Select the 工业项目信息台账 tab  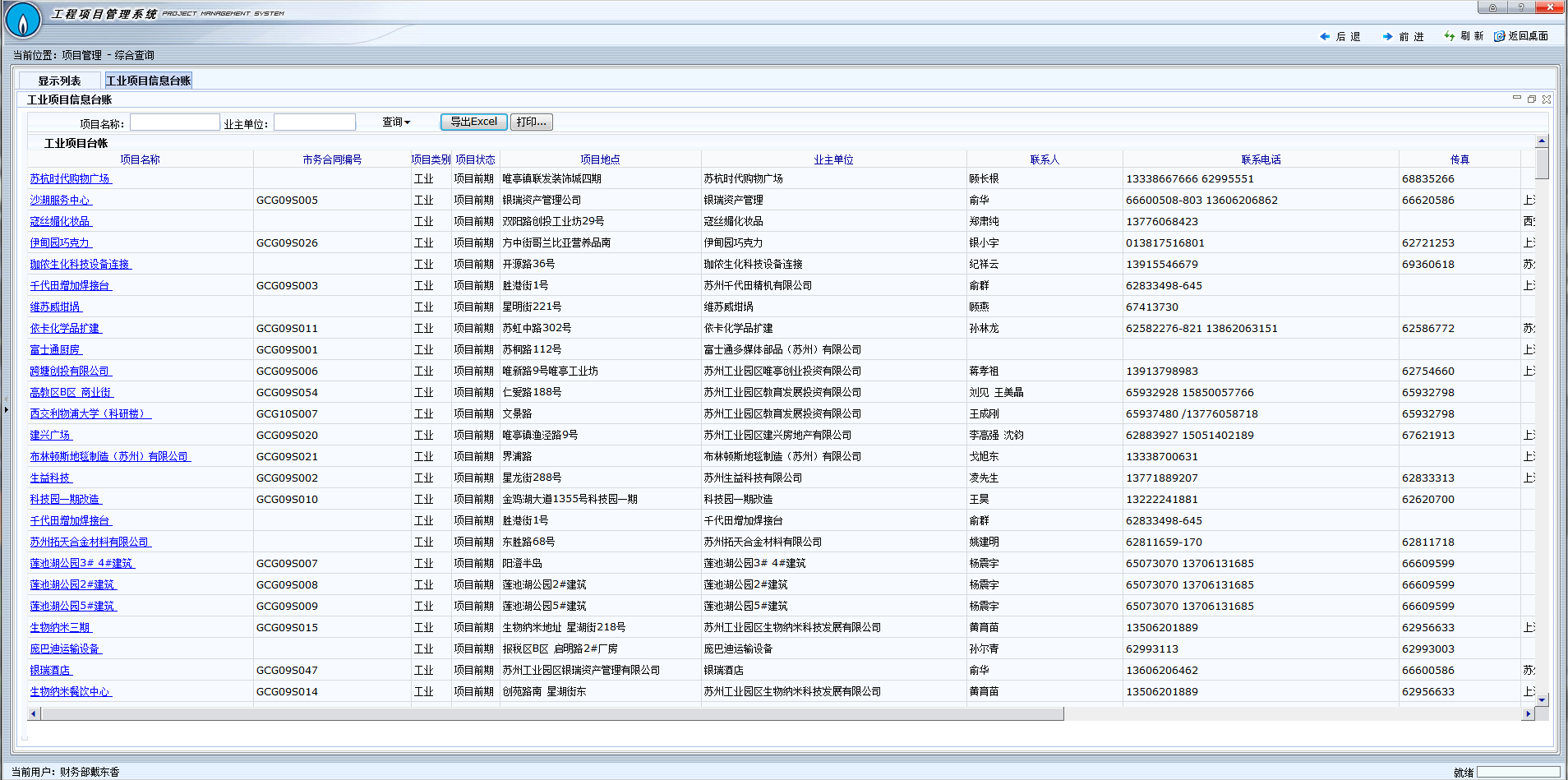pos(148,81)
